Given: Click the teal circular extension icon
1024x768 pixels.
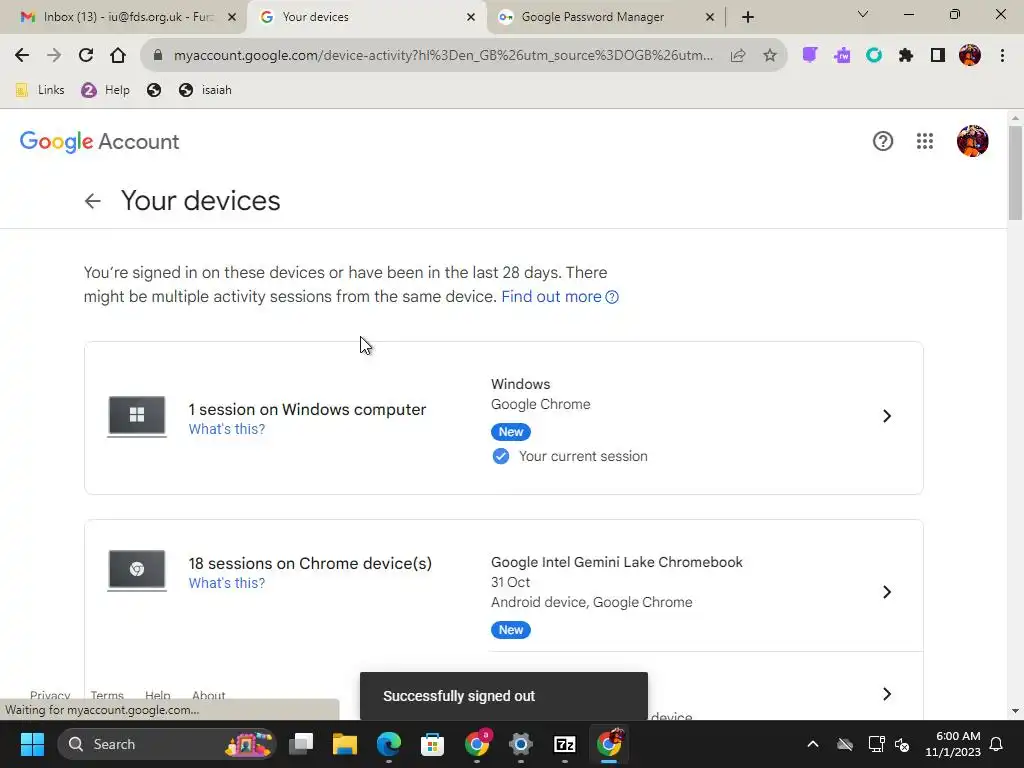Looking at the screenshot, I should tap(874, 56).
